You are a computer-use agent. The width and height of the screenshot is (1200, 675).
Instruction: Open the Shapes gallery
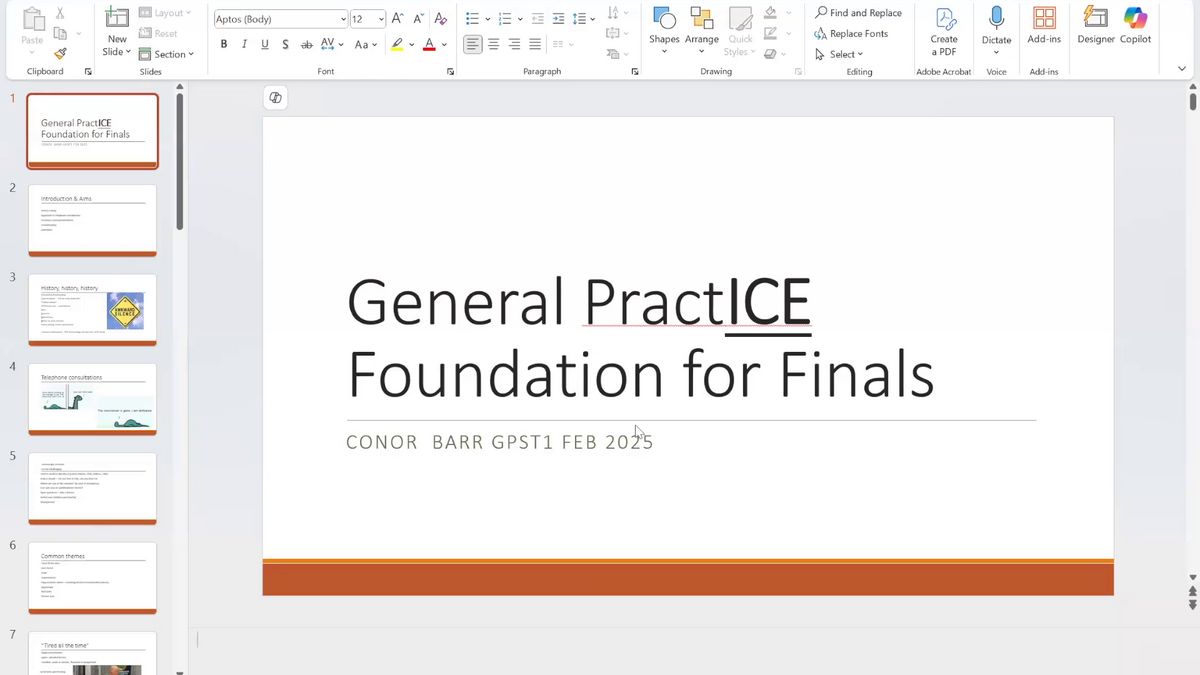point(664,31)
